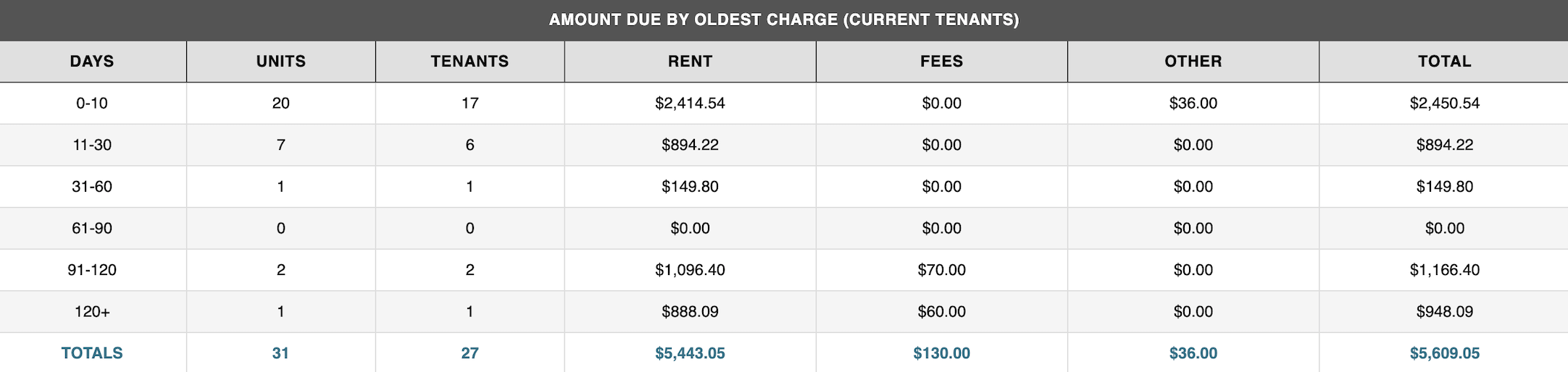The width and height of the screenshot is (1568, 372).
Task: Select the 0-10 days row label
Action: [x=92, y=103]
